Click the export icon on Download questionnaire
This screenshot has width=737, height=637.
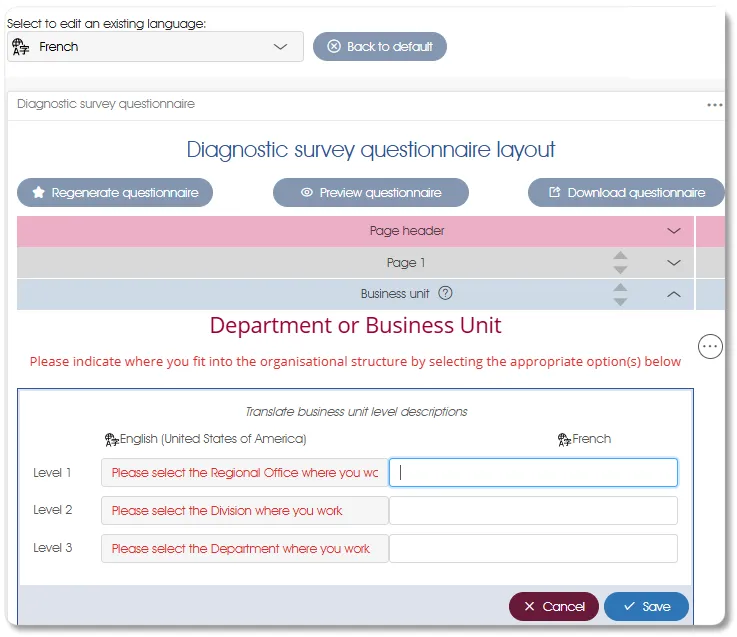555,192
